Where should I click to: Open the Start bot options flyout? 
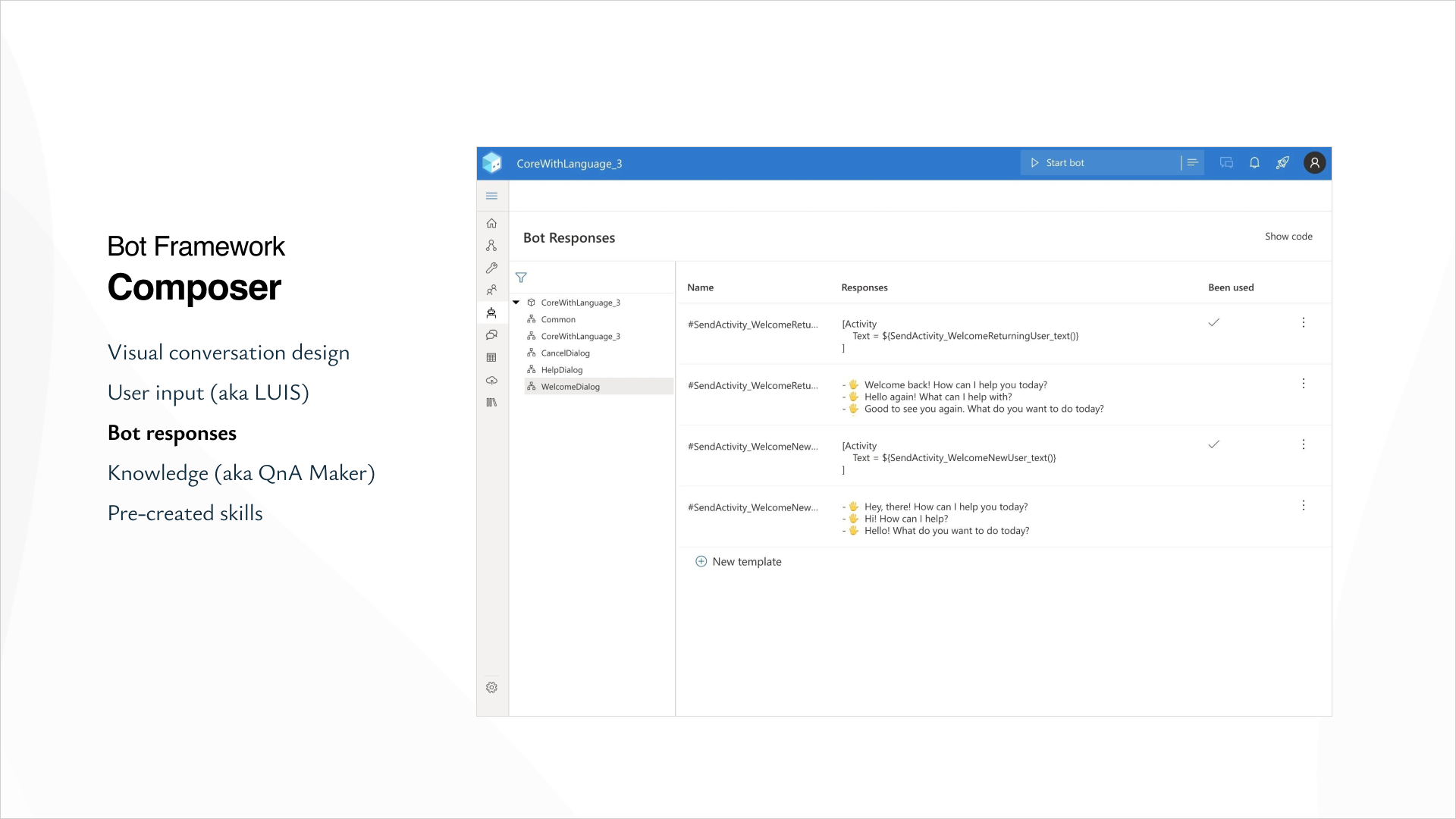pos(1192,163)
